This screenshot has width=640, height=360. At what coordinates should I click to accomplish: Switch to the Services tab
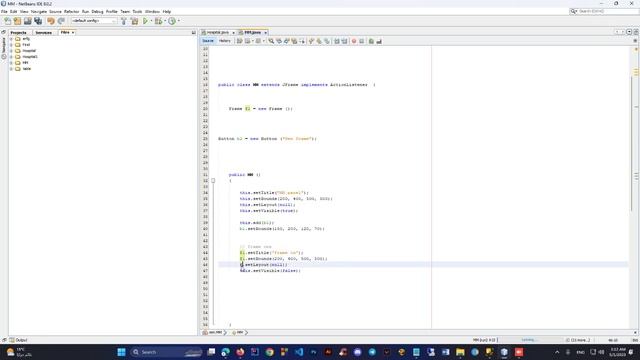(43, 32)
